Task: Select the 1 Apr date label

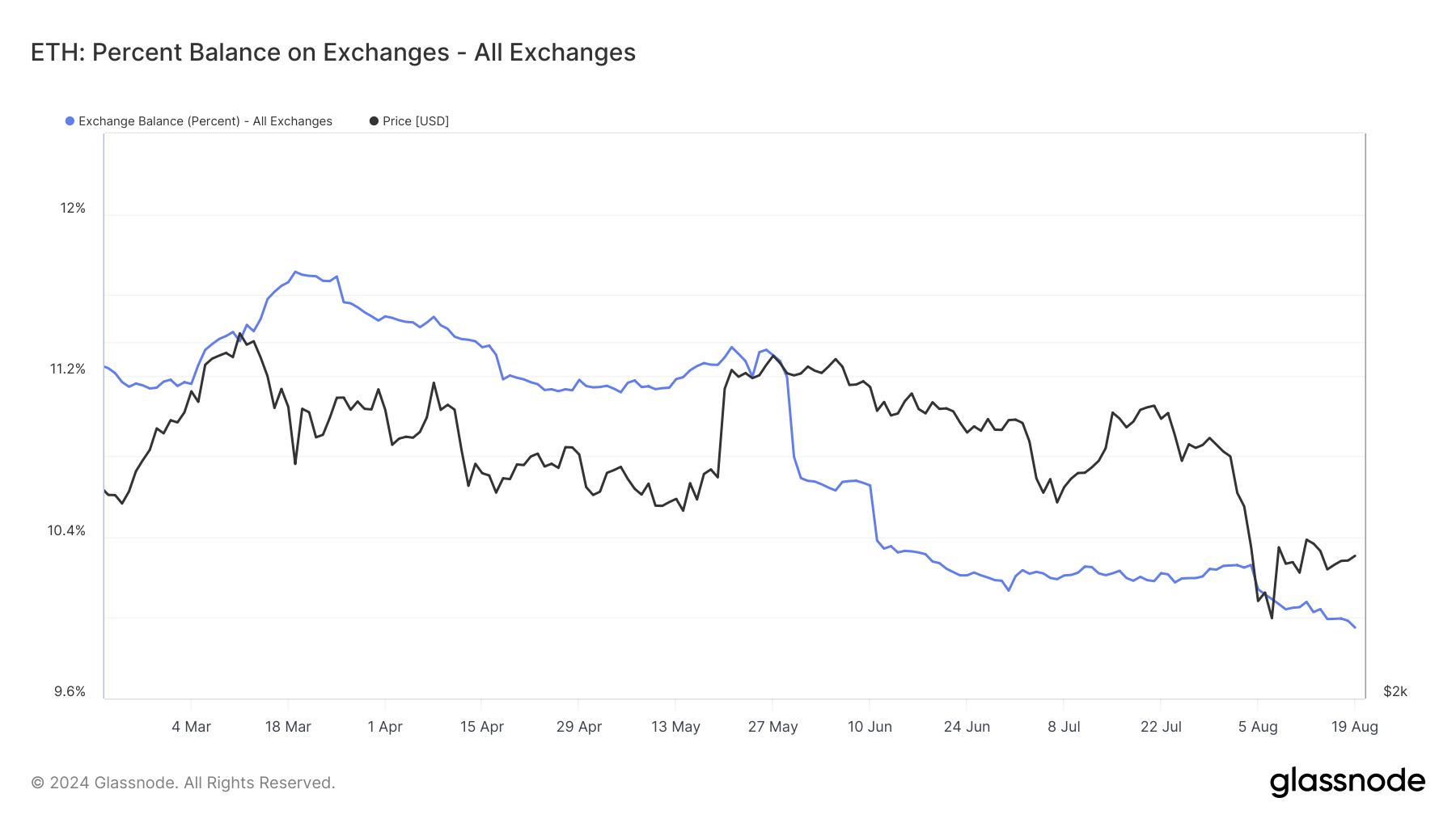Action: [385, 727]
